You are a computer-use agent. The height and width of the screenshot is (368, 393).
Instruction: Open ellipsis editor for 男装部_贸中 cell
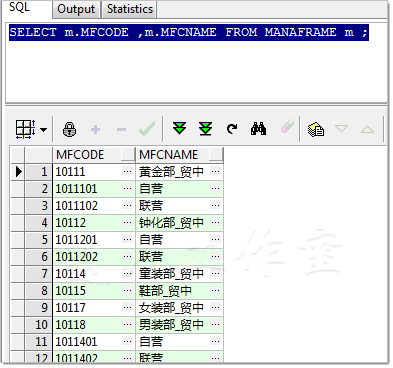click(216, 325)
